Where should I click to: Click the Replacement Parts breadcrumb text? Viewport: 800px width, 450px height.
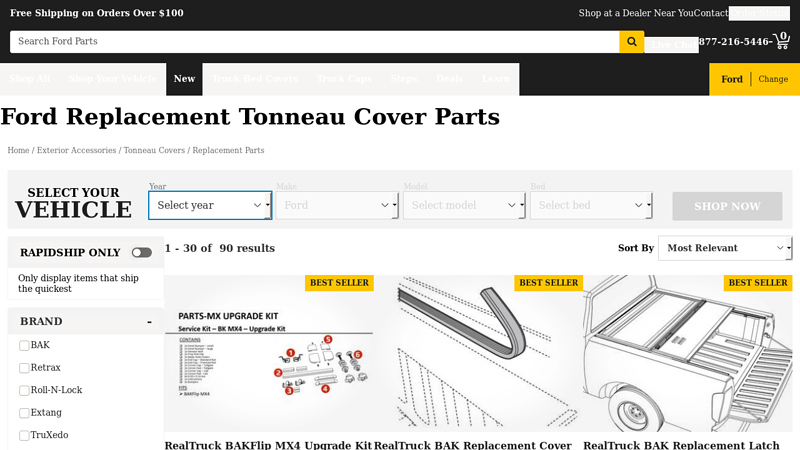point(228,150)
